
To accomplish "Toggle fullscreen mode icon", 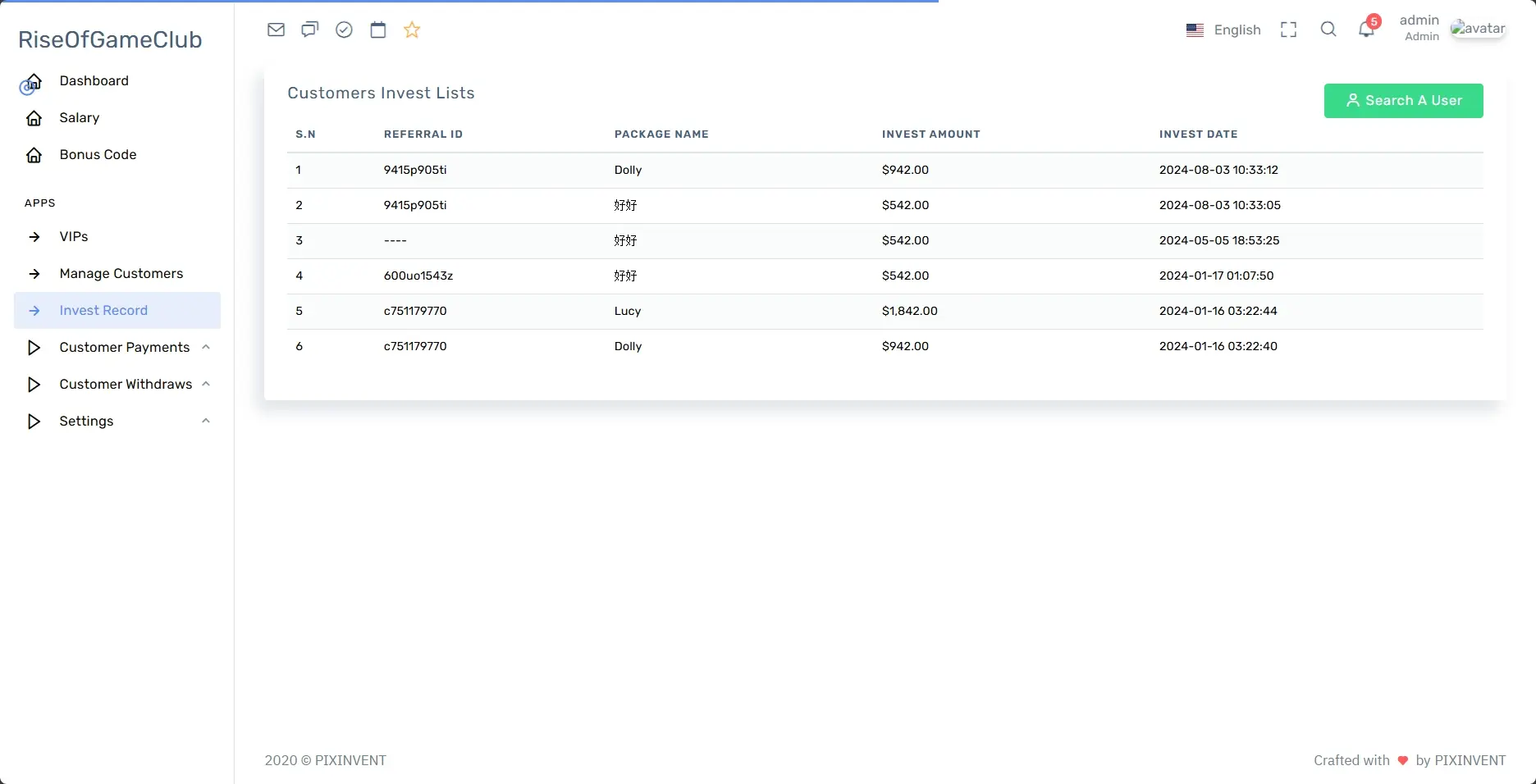I will pyautogui.click(x=1288, y=30).
